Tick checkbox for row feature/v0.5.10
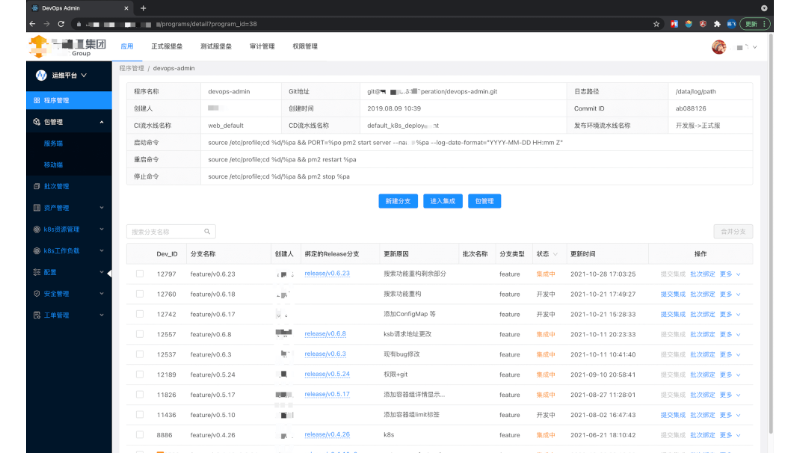Viewport: 800px width, 453px height. (140, 415)
